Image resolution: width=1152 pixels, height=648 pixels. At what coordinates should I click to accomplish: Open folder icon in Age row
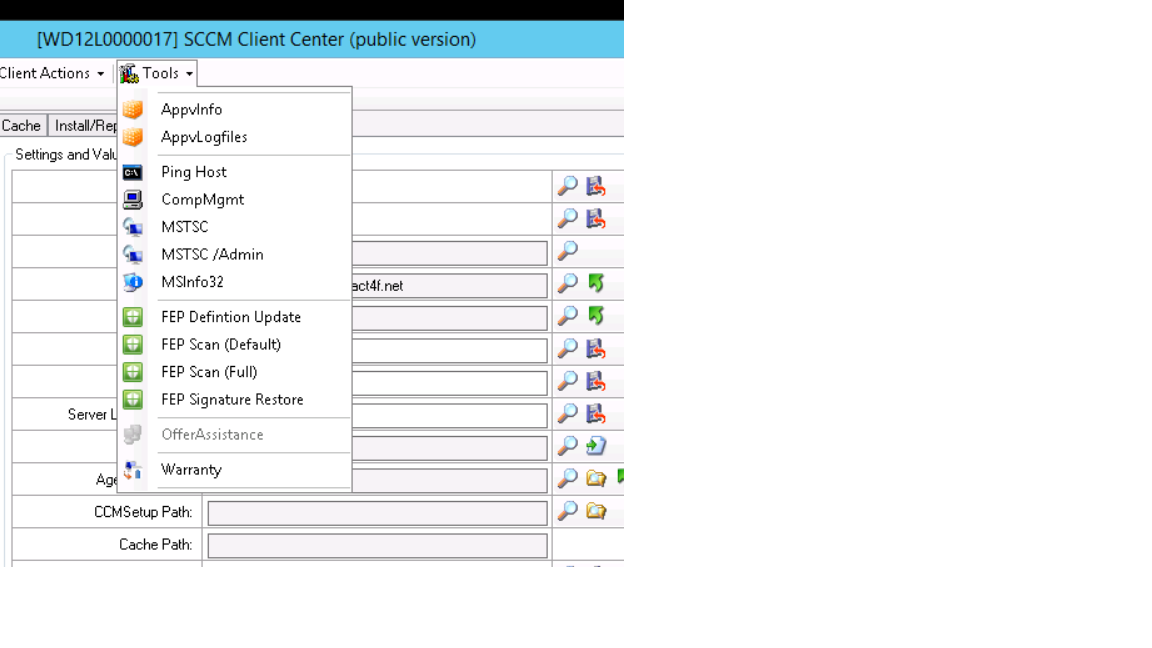[x=596, y=478]
